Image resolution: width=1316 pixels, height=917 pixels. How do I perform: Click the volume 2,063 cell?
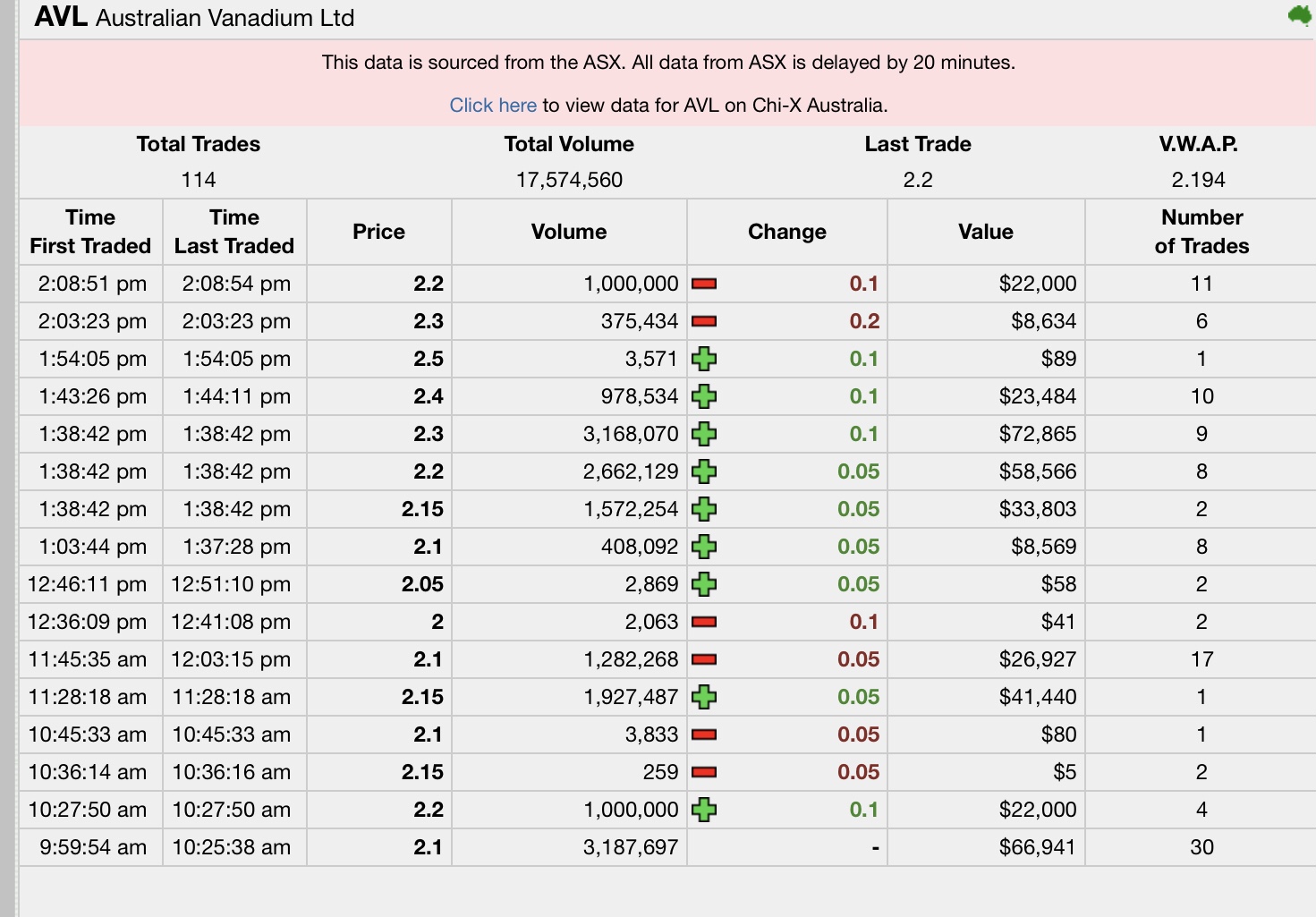(x=569, y=622)
